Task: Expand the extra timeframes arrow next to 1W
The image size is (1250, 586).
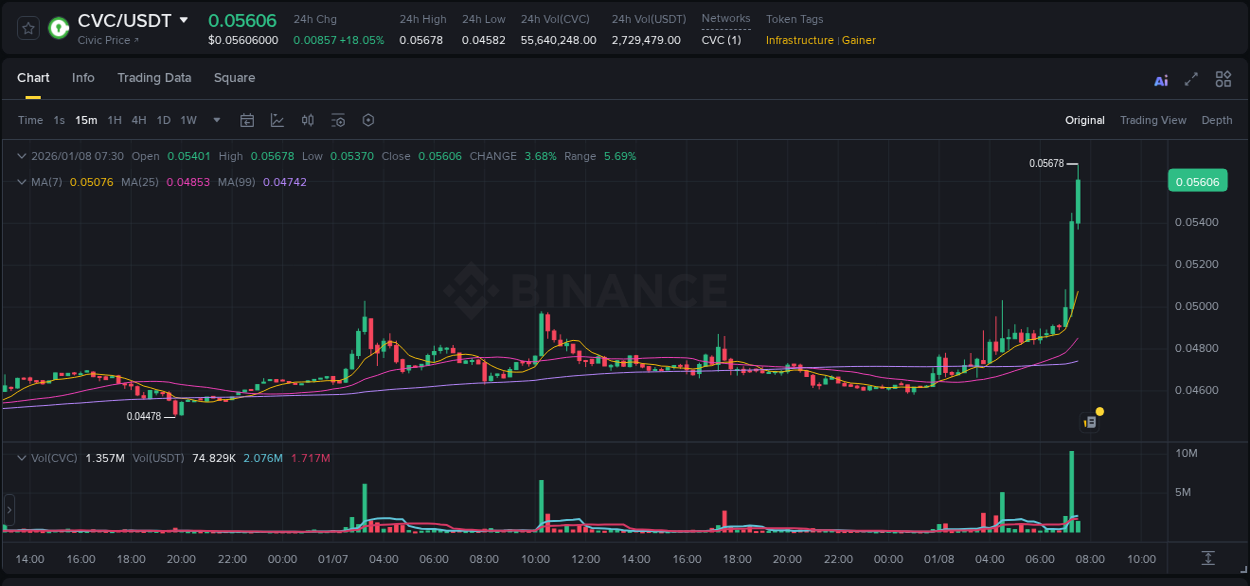Action: coord(215,120)
